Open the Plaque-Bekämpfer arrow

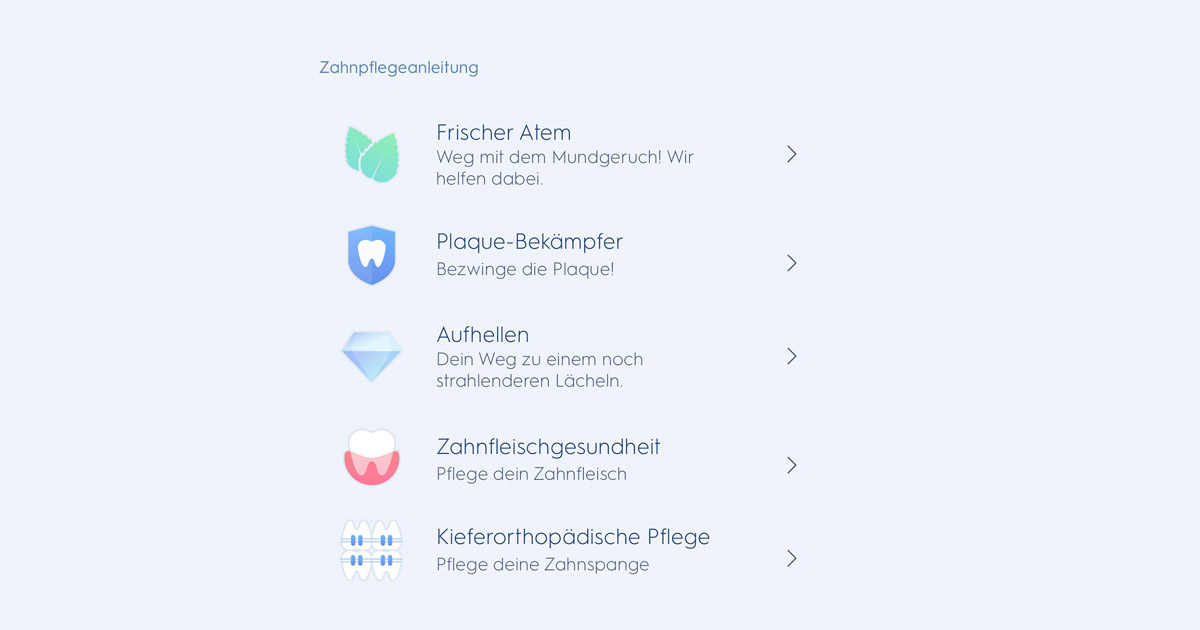tap(791, 263)
